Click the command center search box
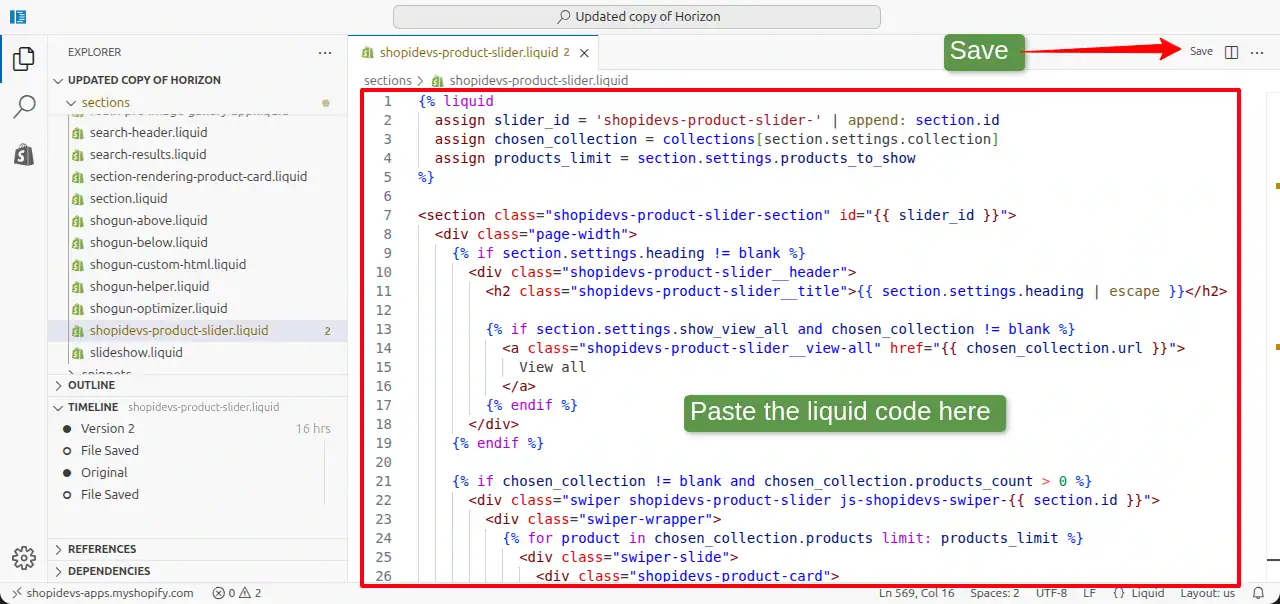The image size is (1280, 604). click(637, 17)
